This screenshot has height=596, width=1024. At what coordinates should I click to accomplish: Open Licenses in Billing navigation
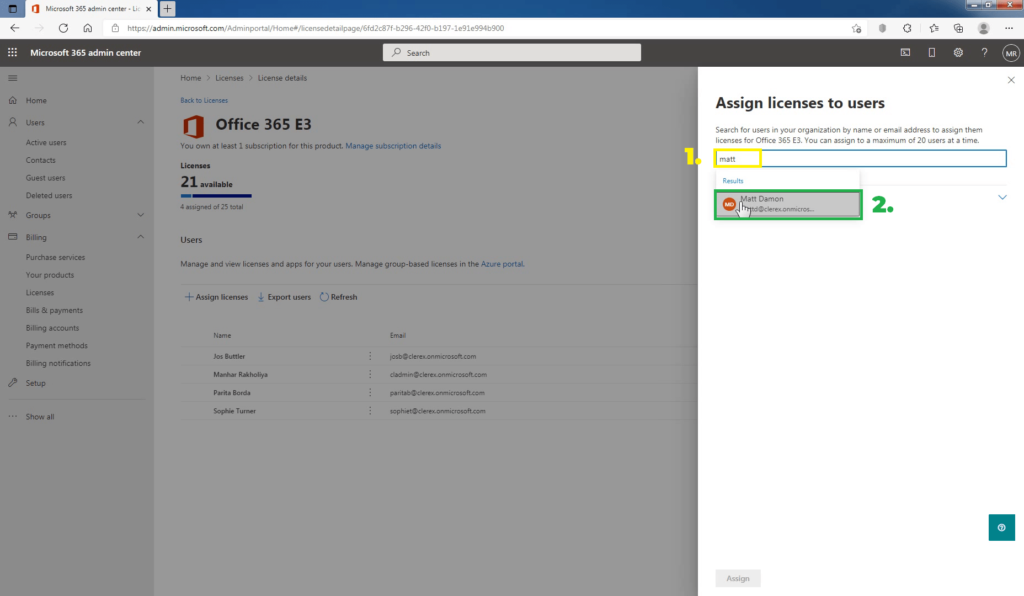click(x=40, y=292)
